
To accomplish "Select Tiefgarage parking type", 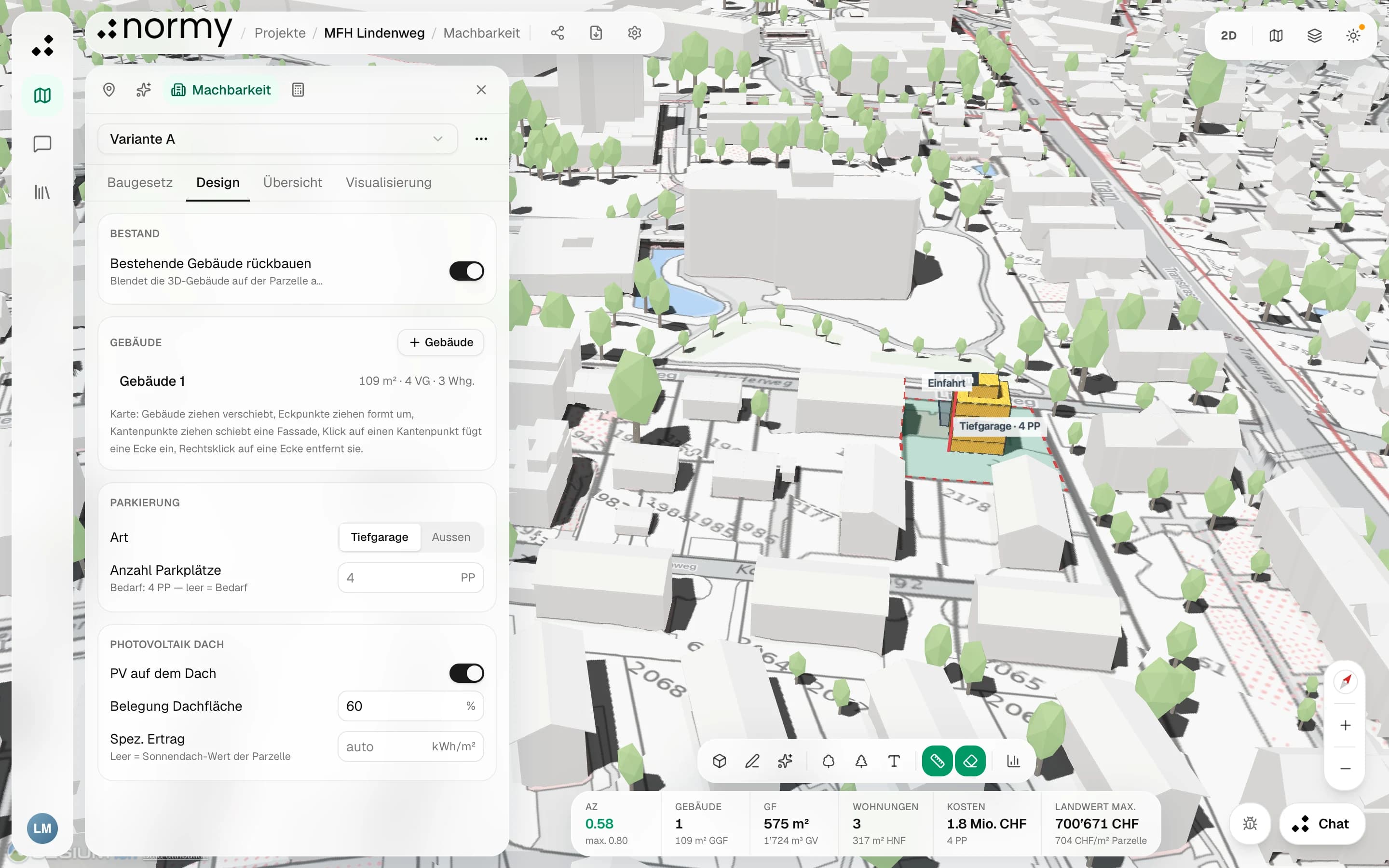I will pos(380,537).
